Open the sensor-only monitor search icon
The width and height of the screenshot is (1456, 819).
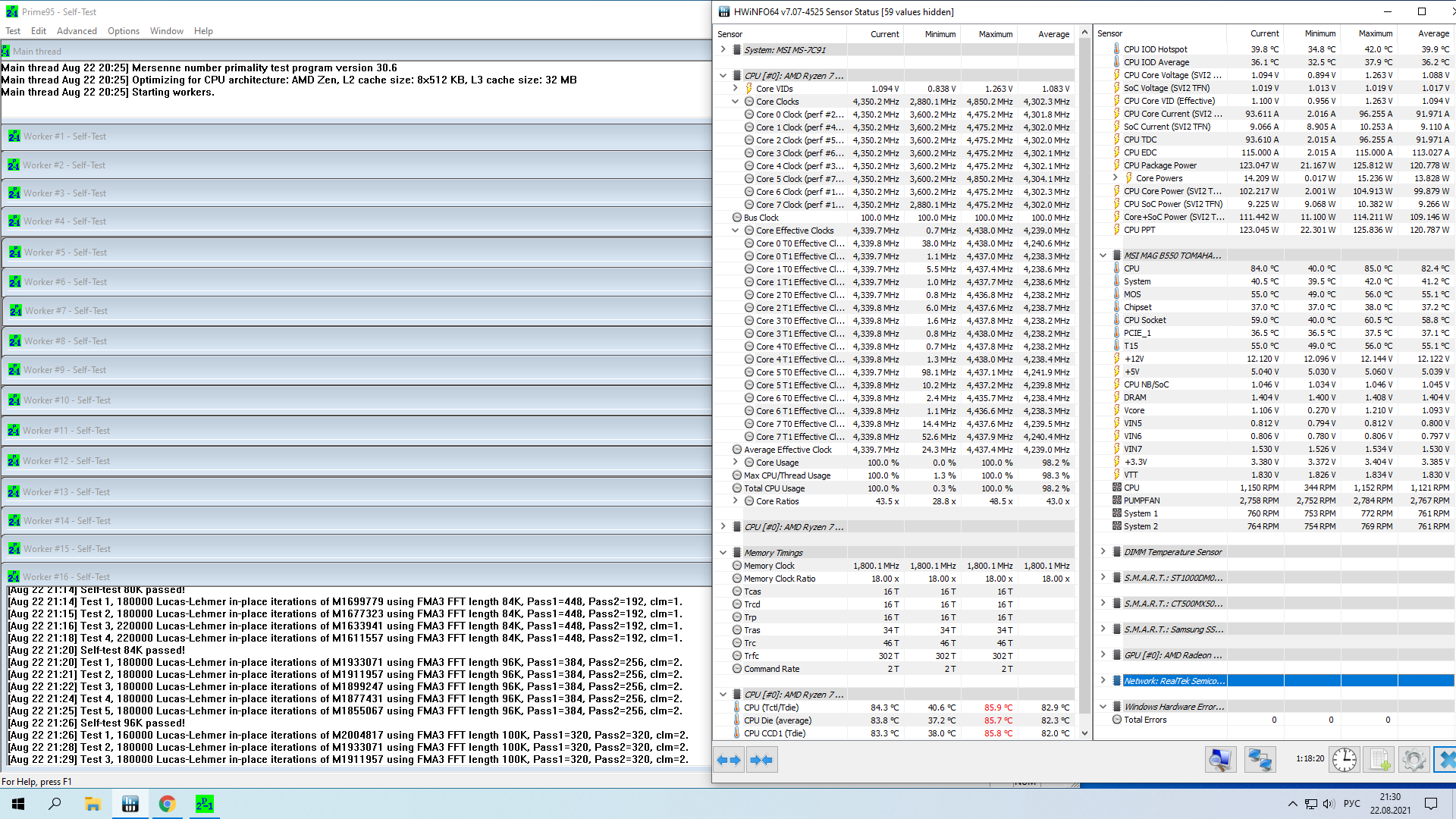click(1220, 760)
